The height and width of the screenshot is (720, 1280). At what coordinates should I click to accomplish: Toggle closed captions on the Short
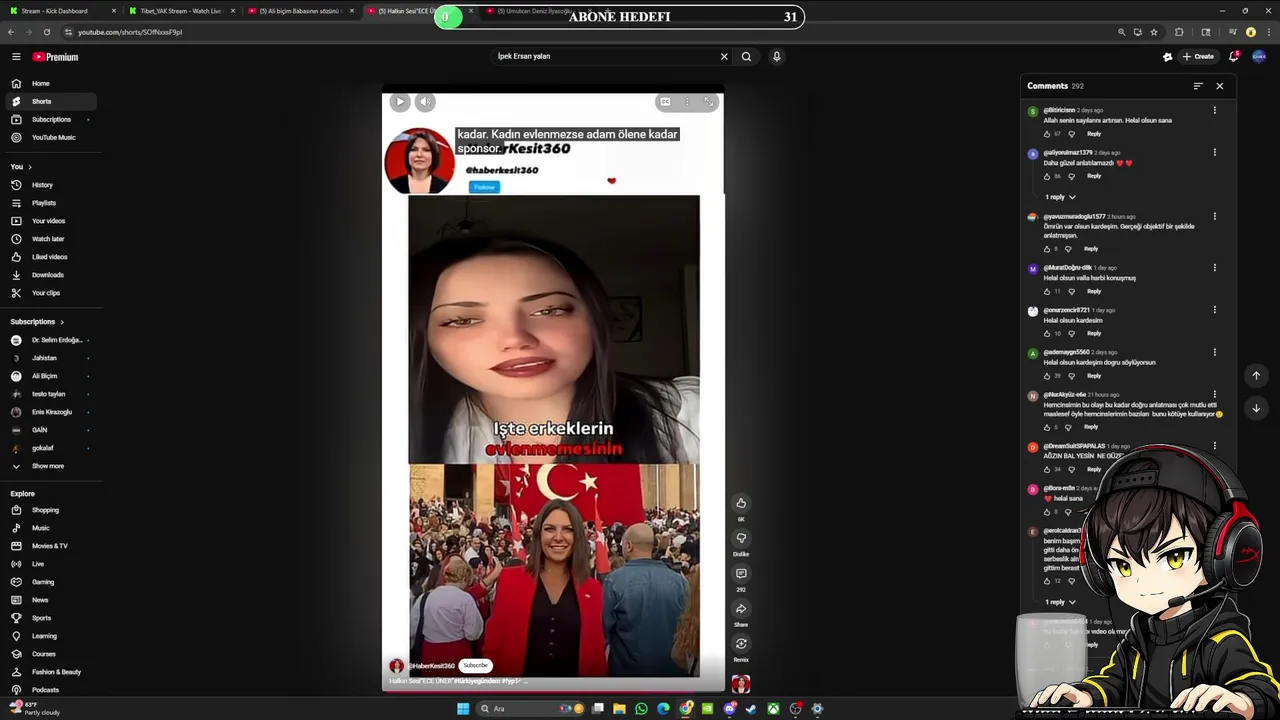[665, 101]
